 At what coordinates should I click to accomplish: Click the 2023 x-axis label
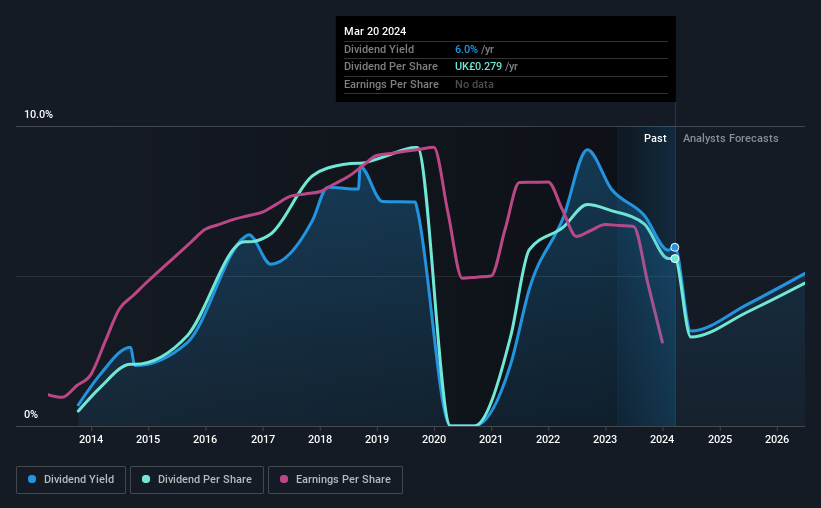[605, 439]
